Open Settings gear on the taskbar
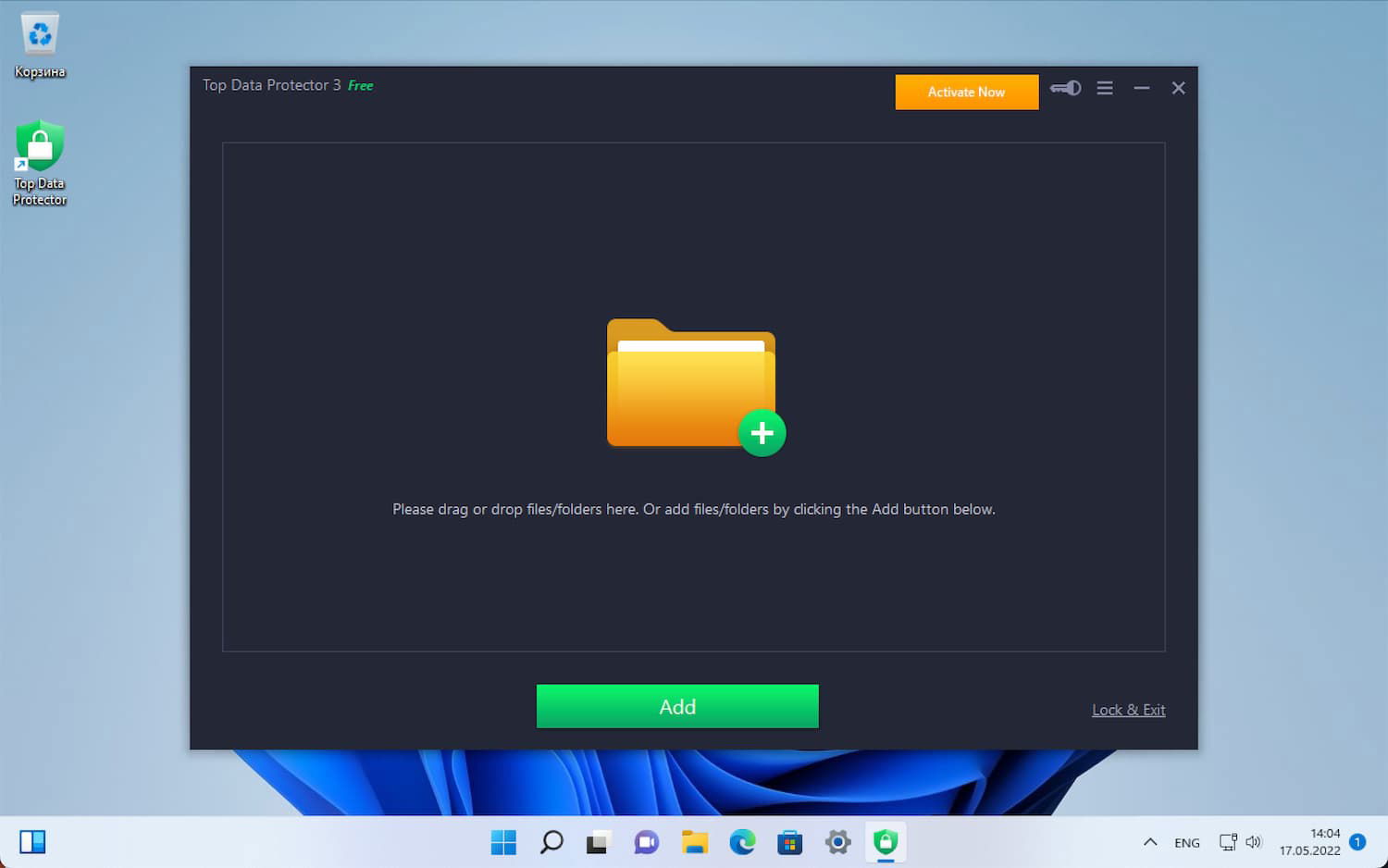Viewport: 1388px width, 868px height. 838,842
